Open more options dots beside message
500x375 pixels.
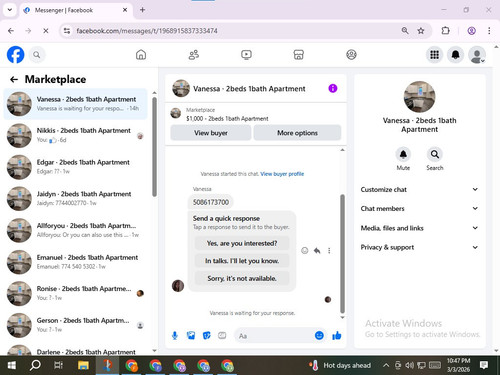(x=329, y=251)
